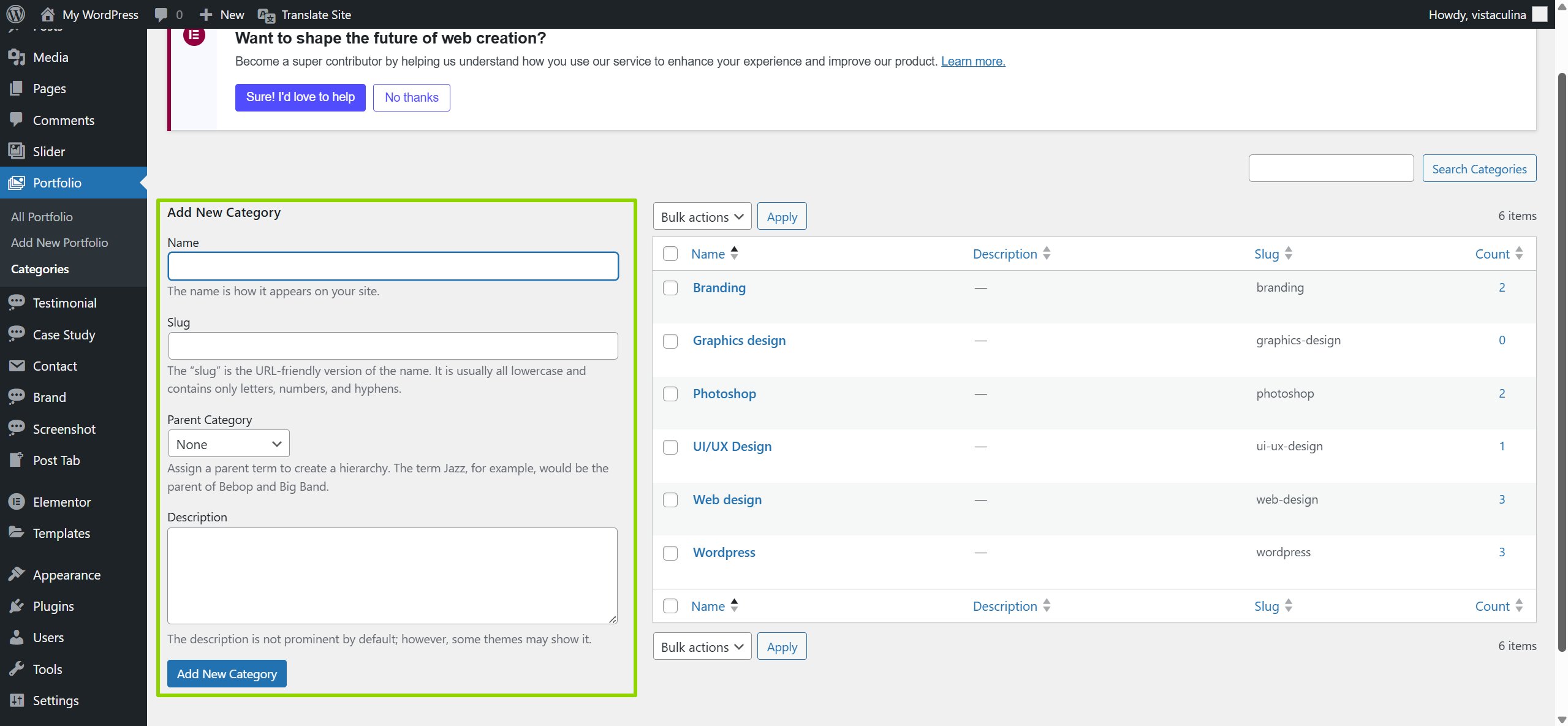
Task: Click the WordPress logo icon
Action: tap(15, 14)
